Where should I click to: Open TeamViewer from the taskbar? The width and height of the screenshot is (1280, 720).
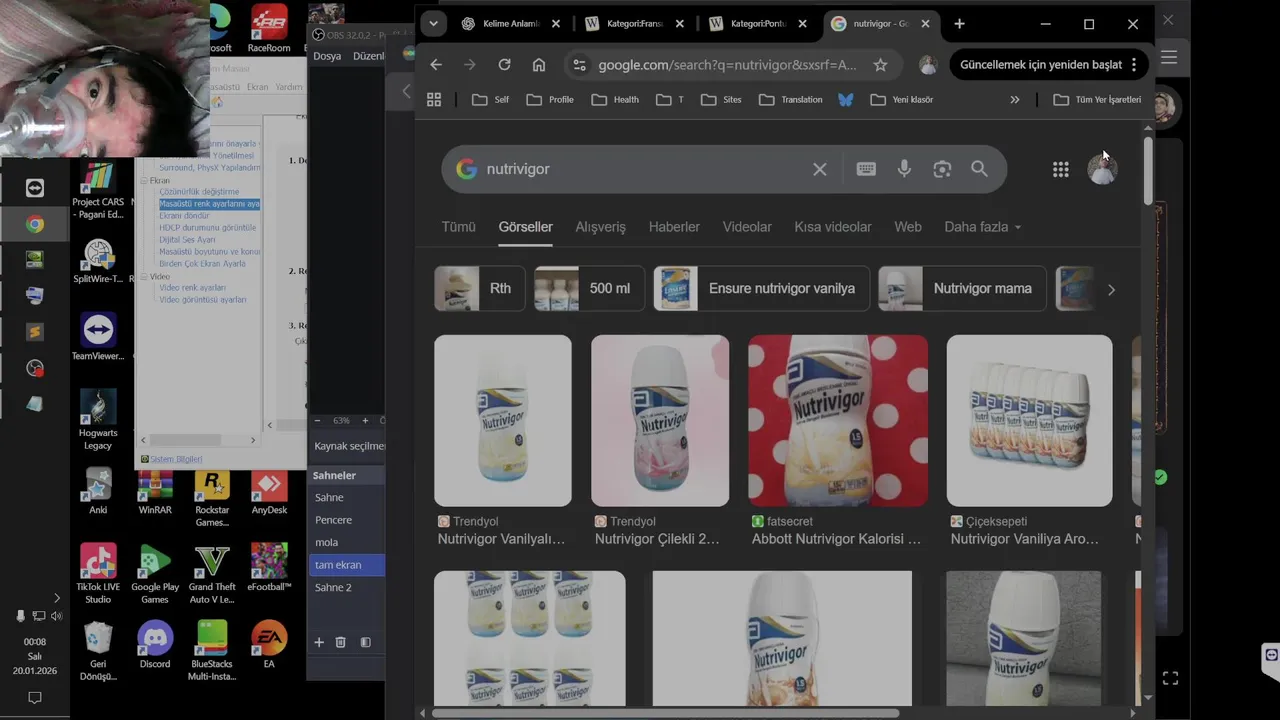35,188
